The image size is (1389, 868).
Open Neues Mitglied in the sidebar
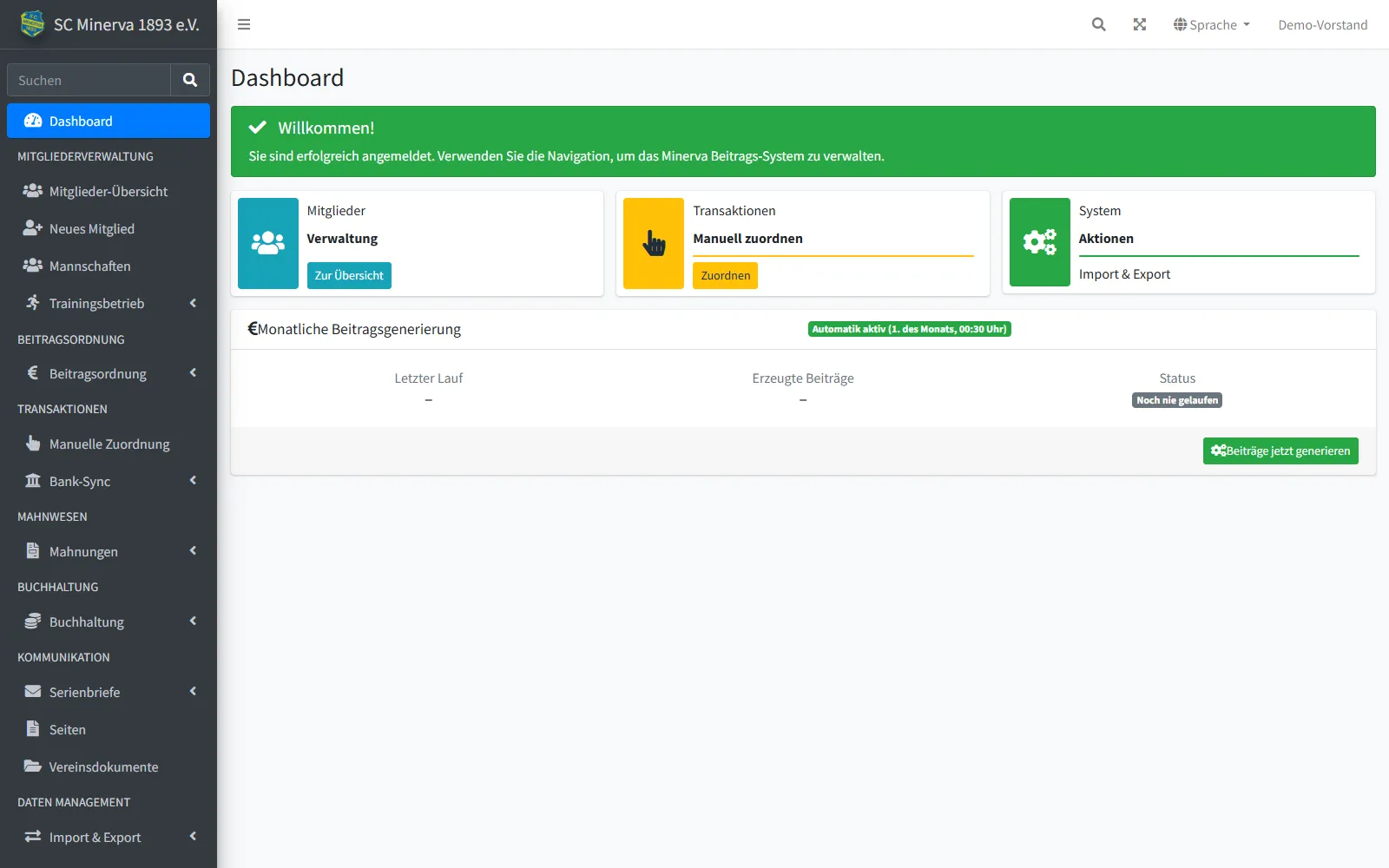point(109,228)
